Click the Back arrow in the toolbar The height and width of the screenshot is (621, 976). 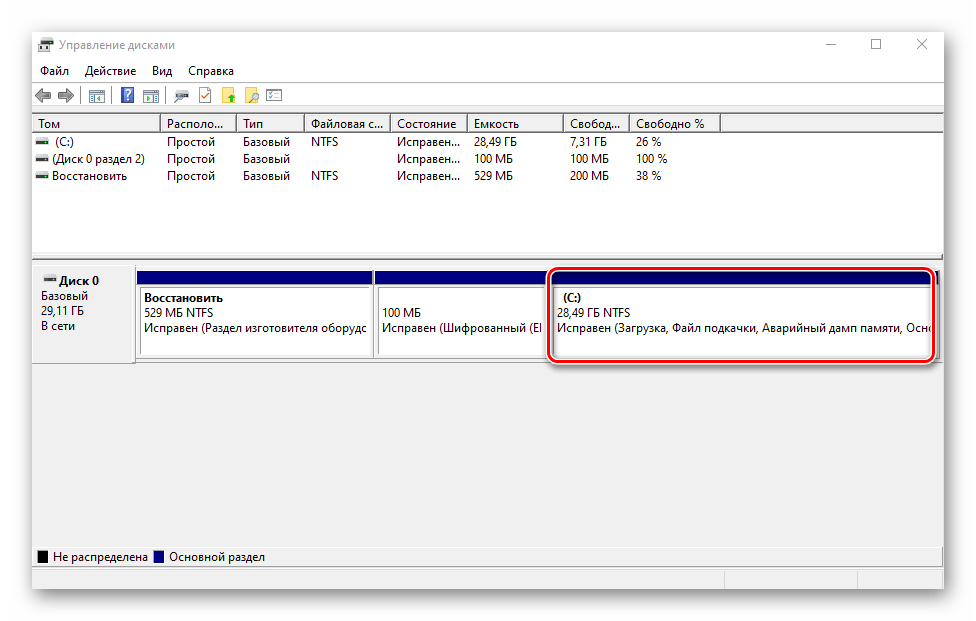tap(43, 96)
